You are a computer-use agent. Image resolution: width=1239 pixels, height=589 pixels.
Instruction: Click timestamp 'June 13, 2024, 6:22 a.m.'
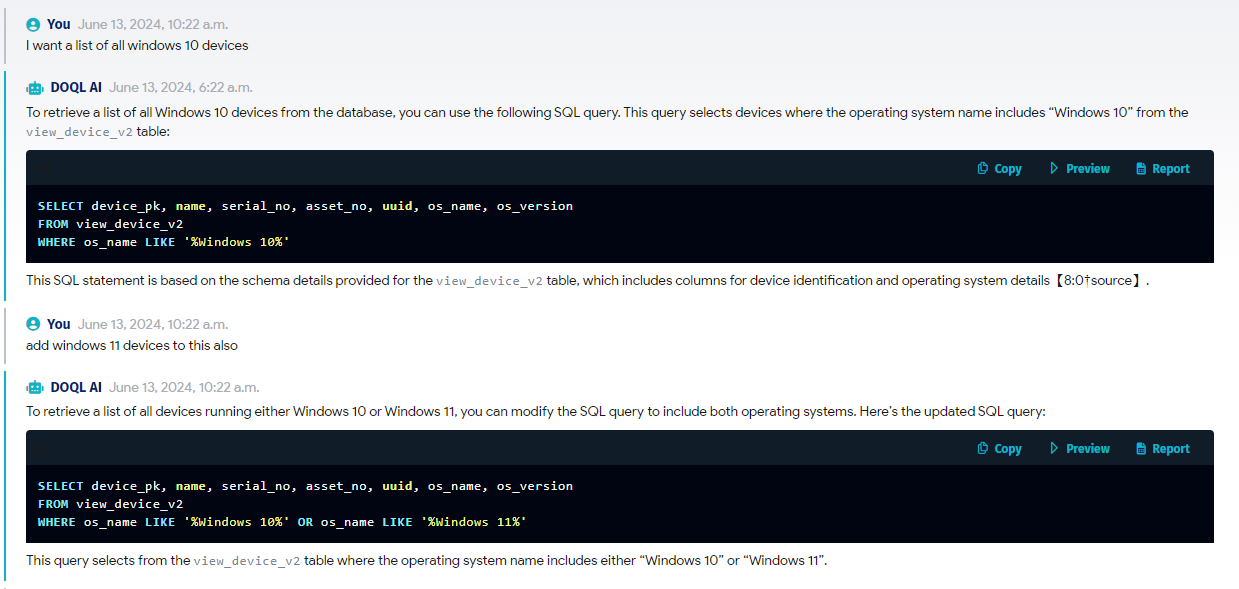[x=181, y=87]
